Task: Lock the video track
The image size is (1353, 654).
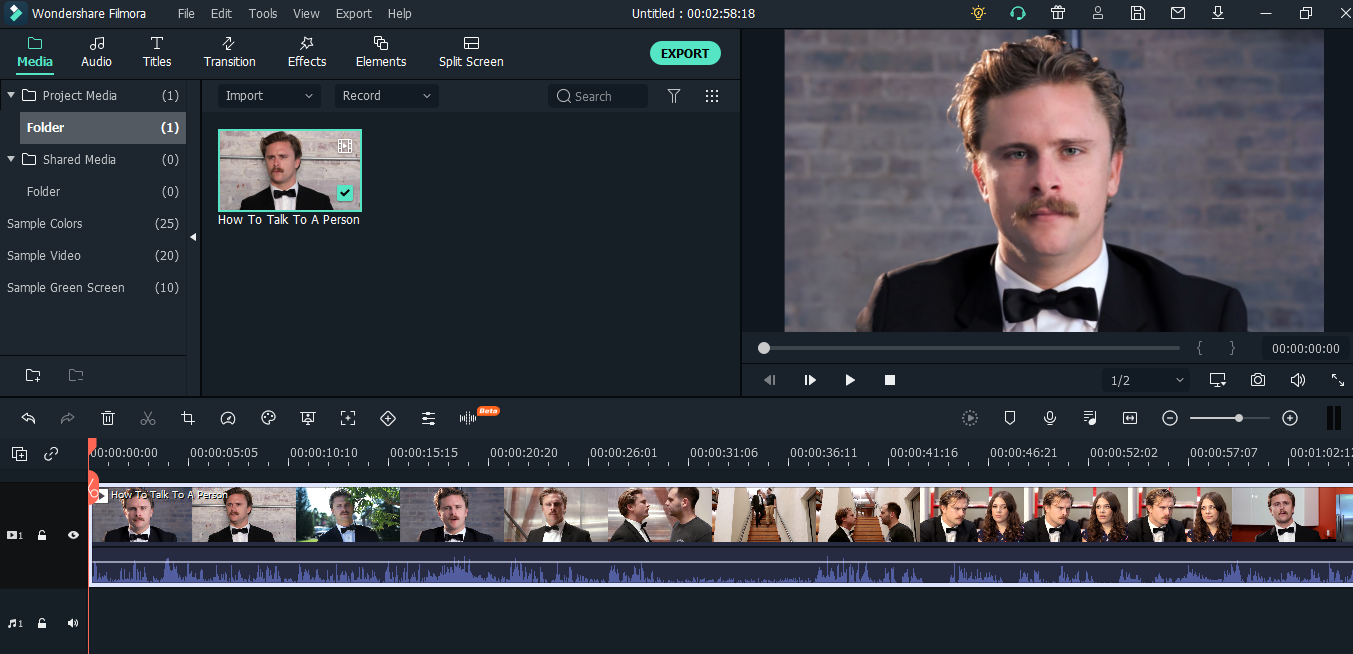Action: click(41, 535)
